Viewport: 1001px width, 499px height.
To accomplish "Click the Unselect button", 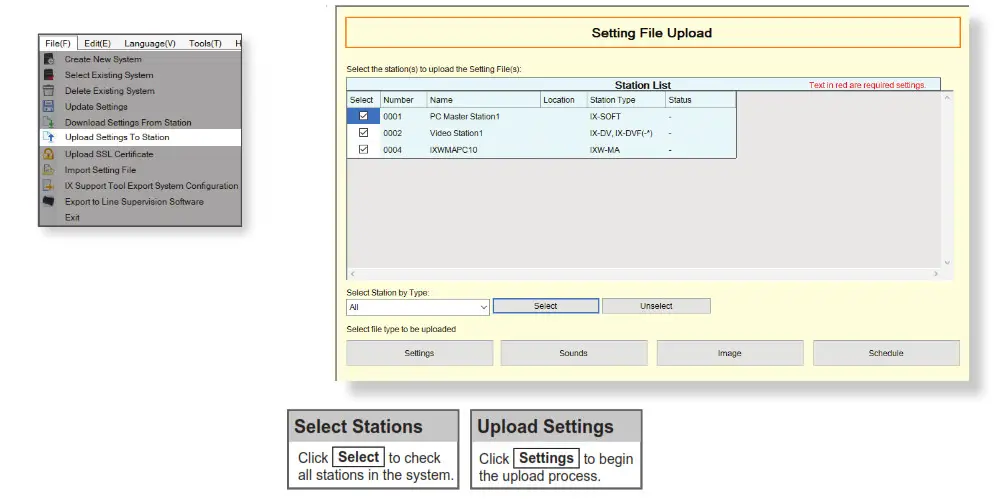I will click(656, 306).
